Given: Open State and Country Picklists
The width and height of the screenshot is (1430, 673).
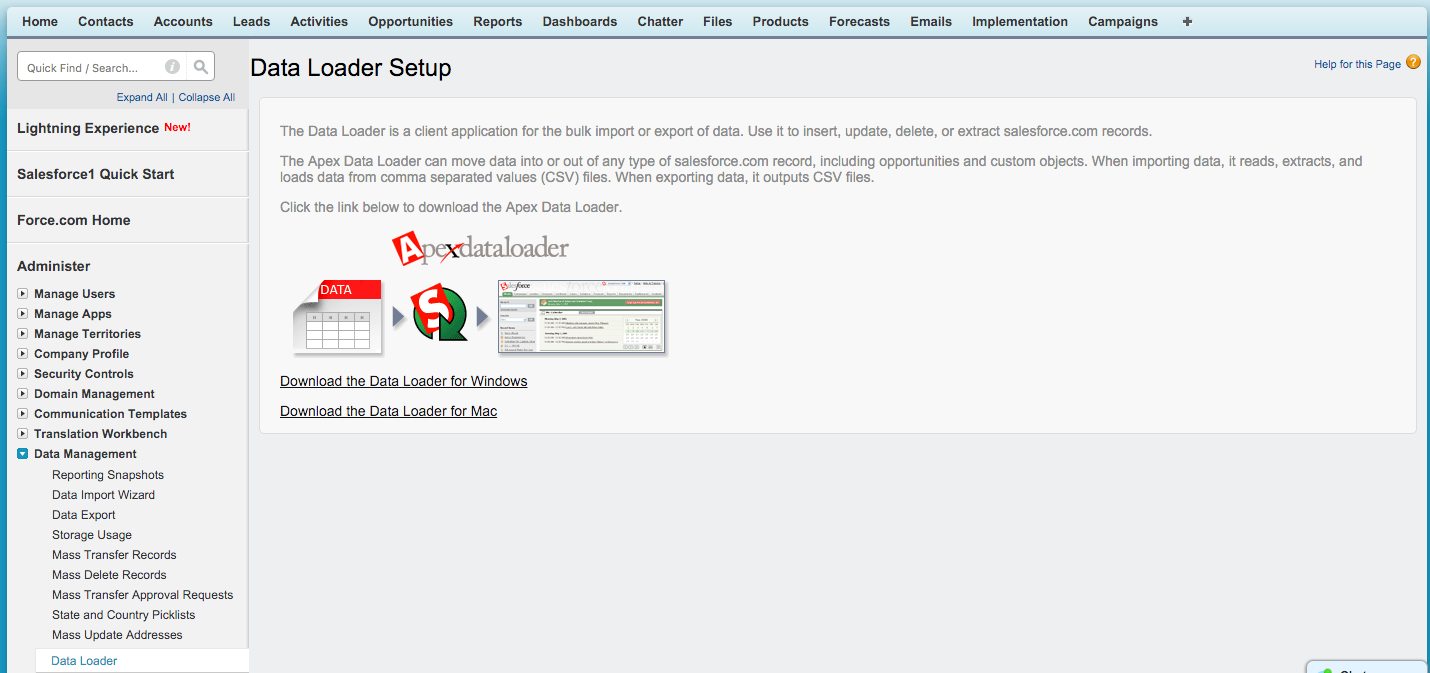Looking at the screenshot, I should pos(124,615).
